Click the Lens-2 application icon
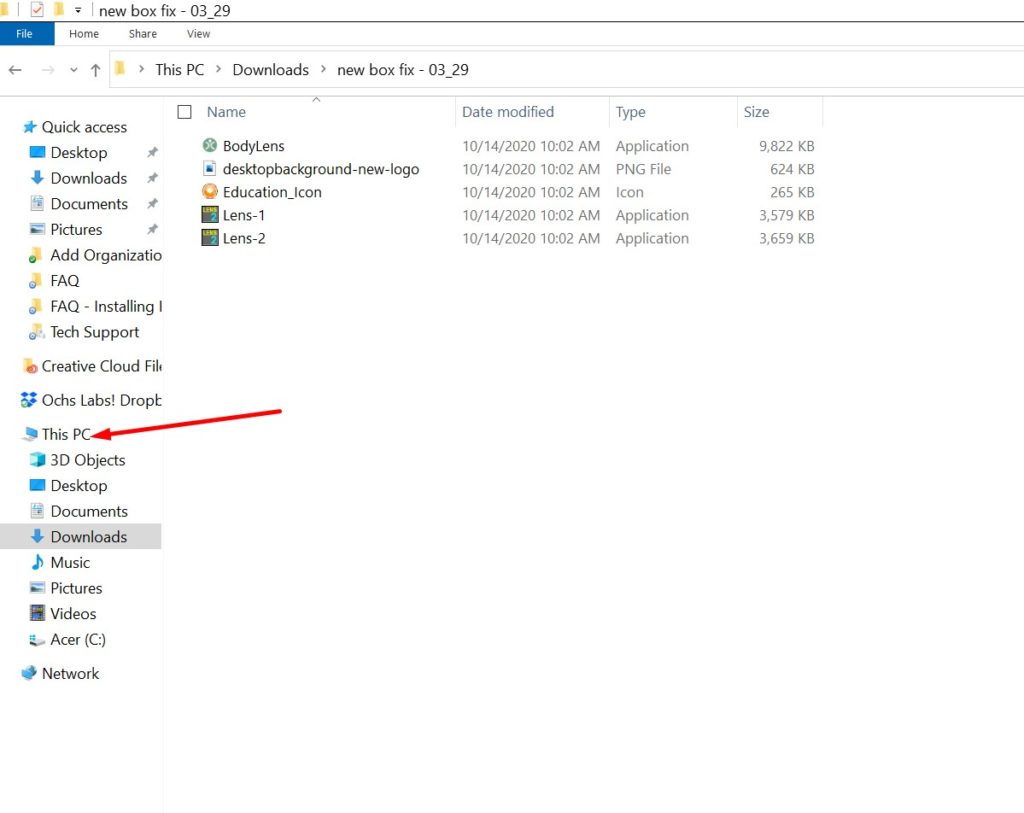The image size is (1024, 813). click(x=210, y=238)
